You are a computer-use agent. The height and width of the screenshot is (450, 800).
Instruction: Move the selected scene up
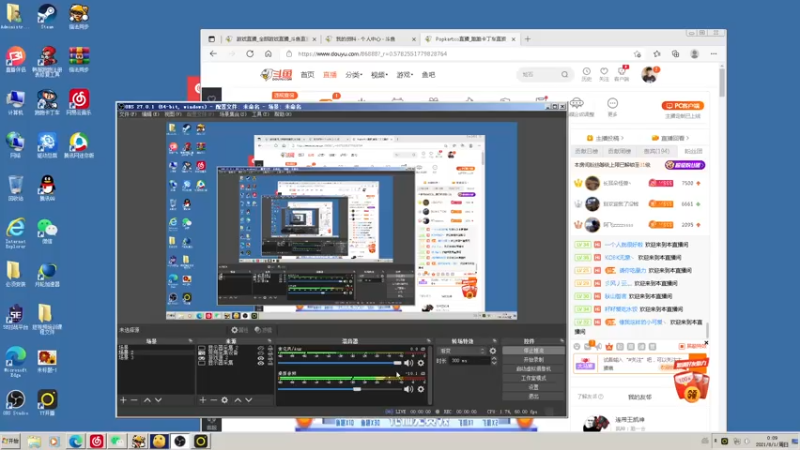point(147,400)
